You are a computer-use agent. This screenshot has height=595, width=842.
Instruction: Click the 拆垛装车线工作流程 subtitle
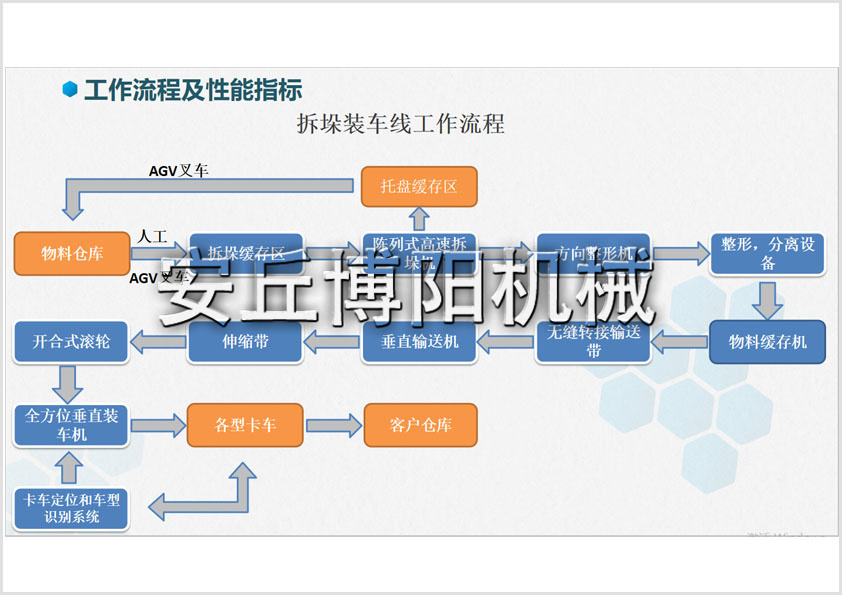pos(400,124)
